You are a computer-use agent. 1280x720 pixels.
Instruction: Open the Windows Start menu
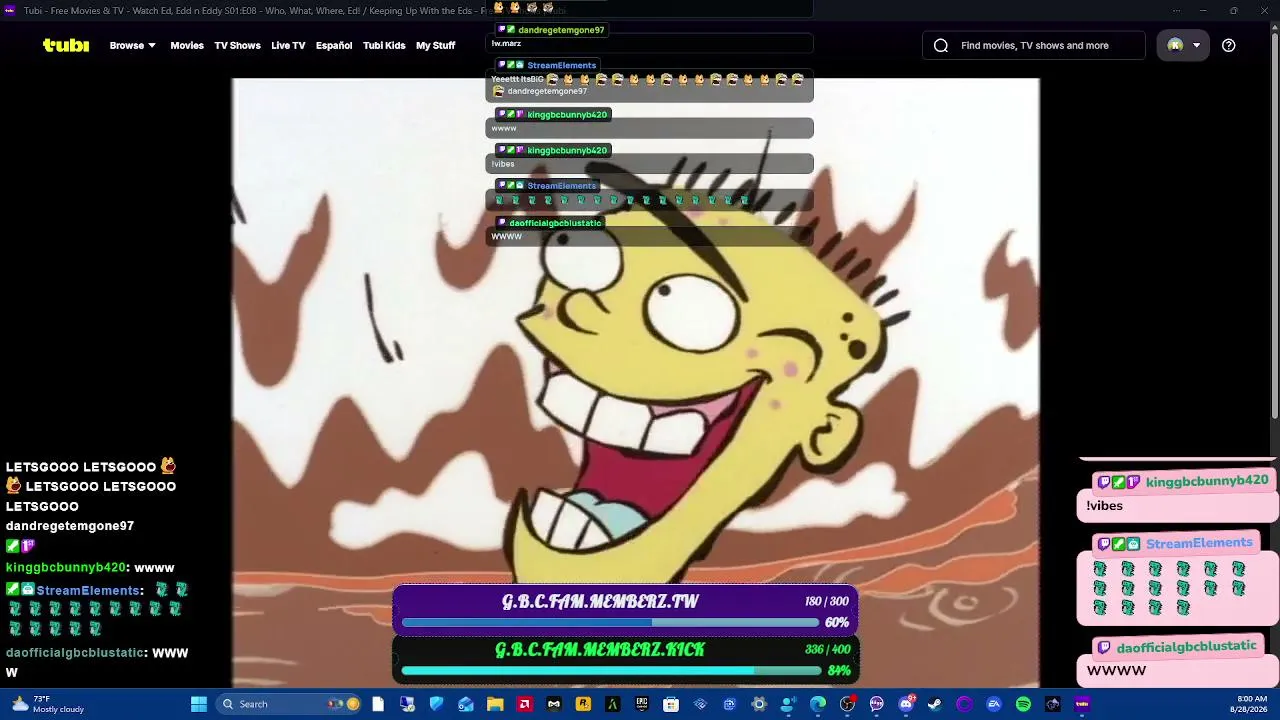tap(199, 704)
